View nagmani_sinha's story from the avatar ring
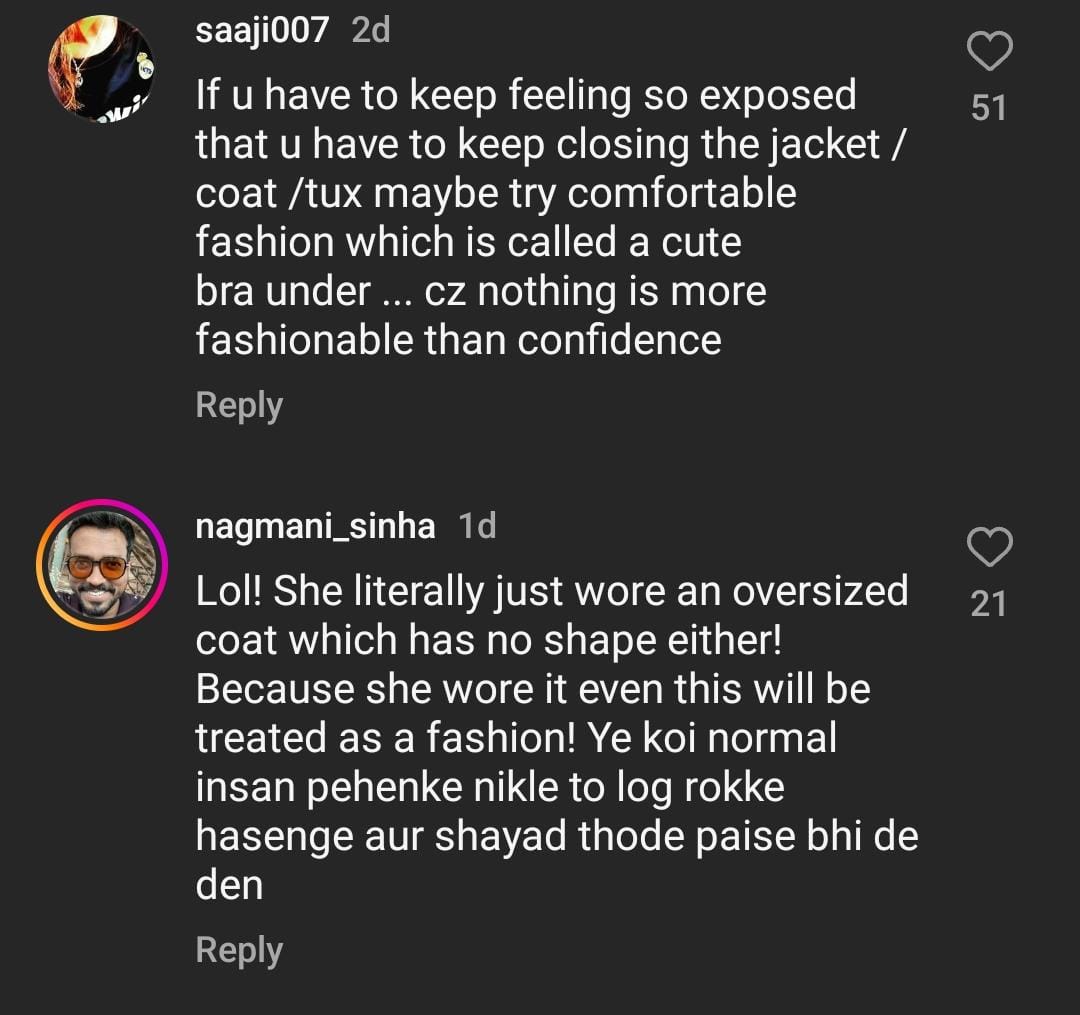 [101, 565]
